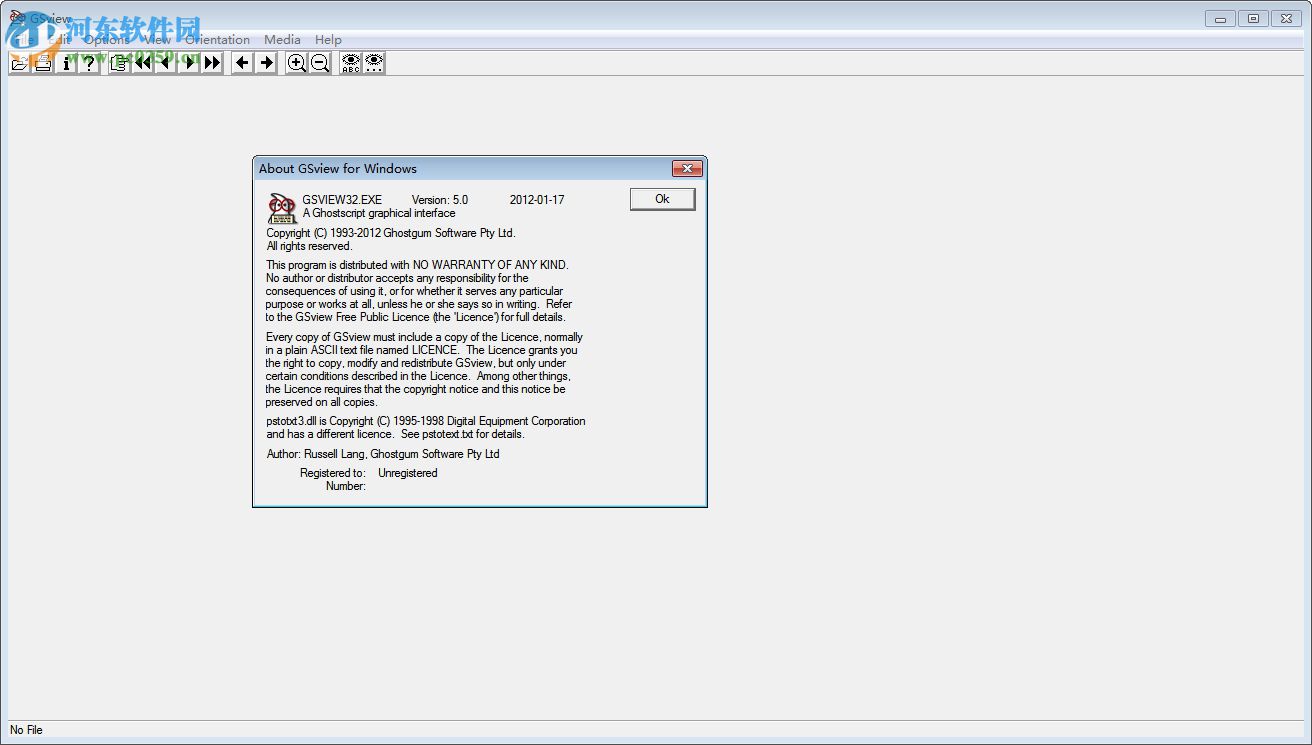Select the Goto Page hand icon

pyautogui.click(x=118, y=62)
